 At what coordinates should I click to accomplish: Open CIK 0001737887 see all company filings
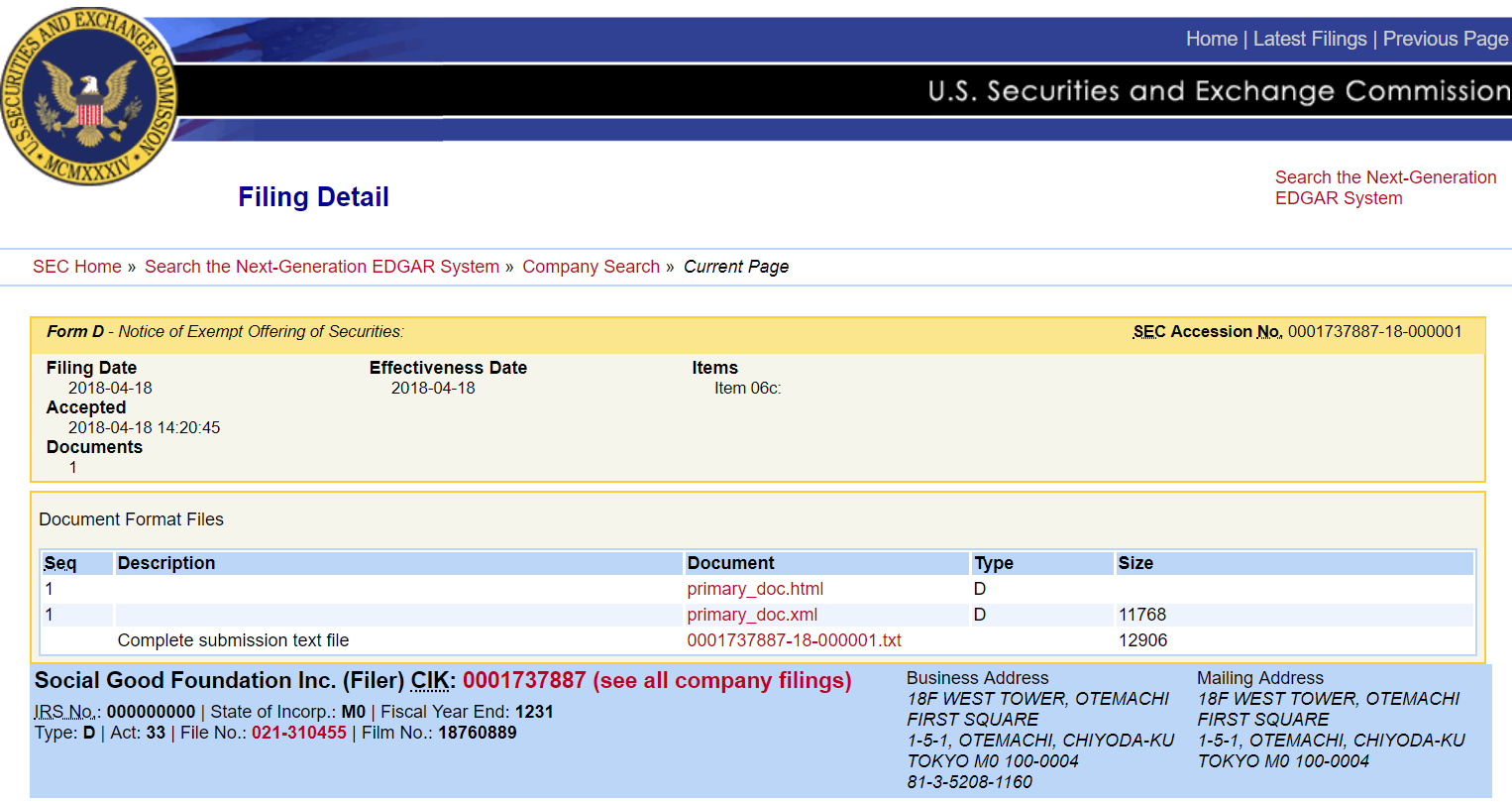click(x=657, y=681)
